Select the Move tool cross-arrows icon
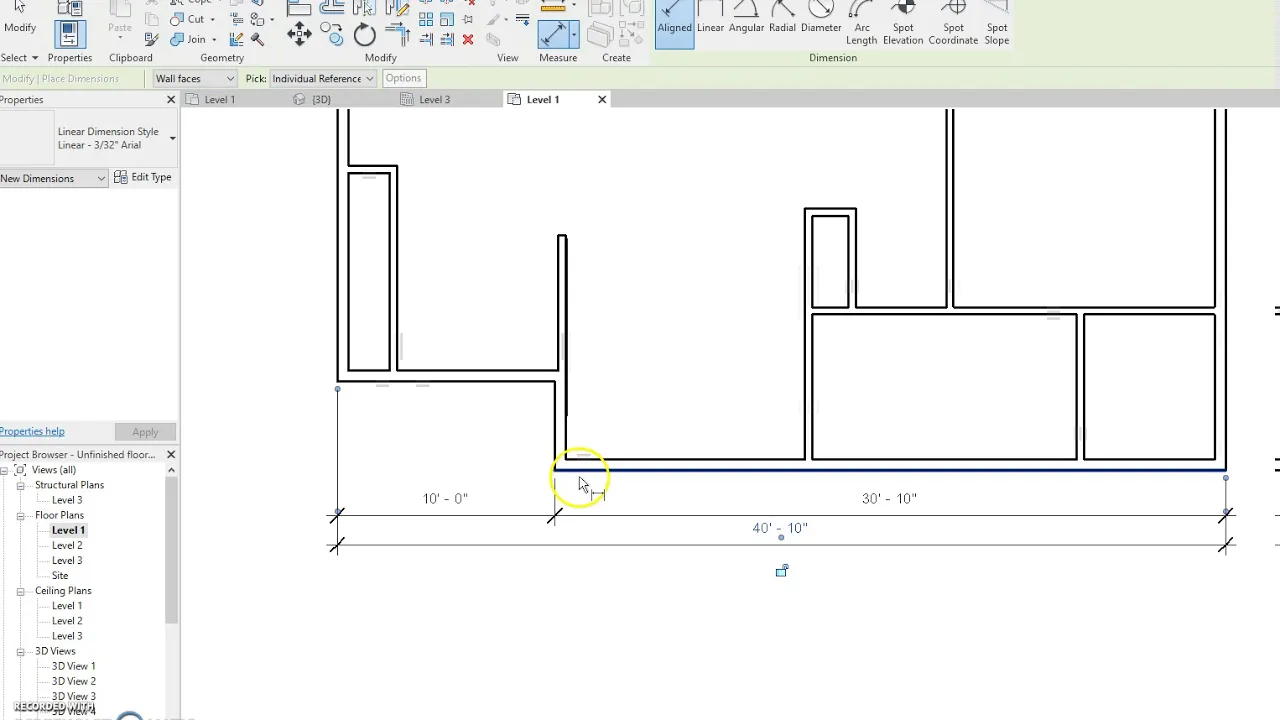 coord(299,33)
